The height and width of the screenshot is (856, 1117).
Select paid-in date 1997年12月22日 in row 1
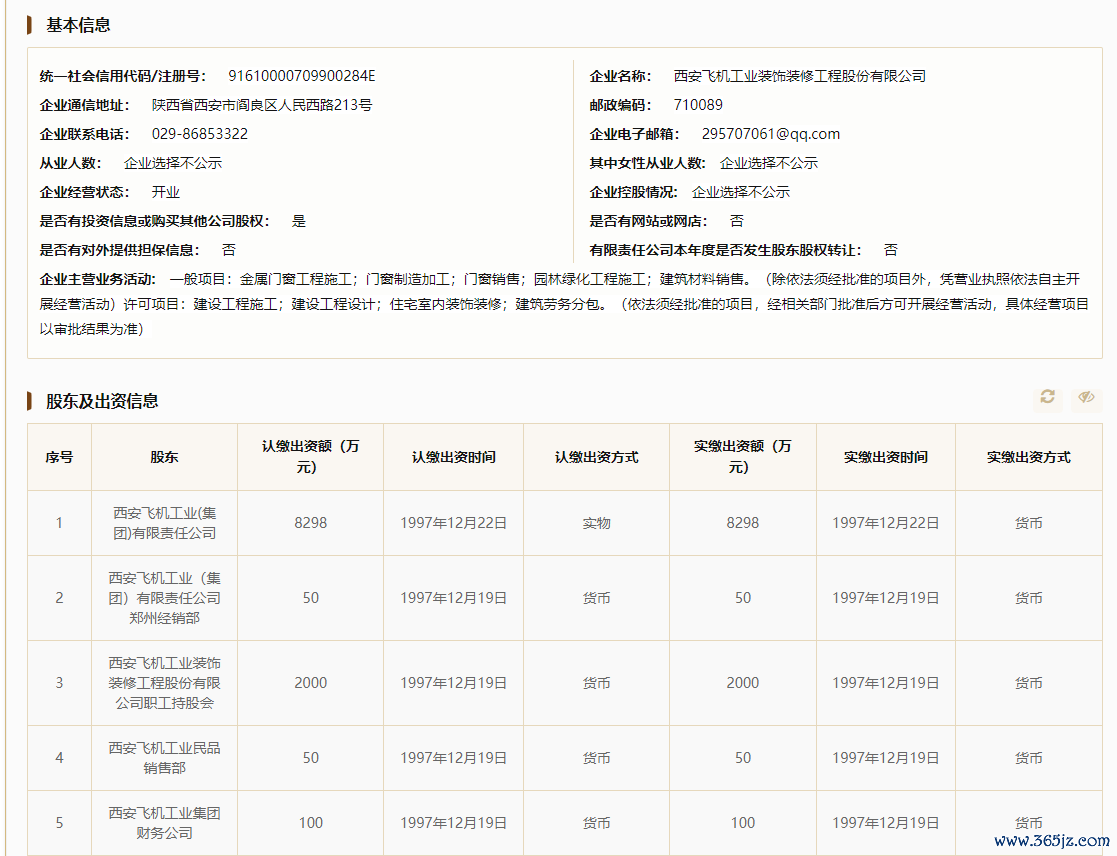point(885,523)
